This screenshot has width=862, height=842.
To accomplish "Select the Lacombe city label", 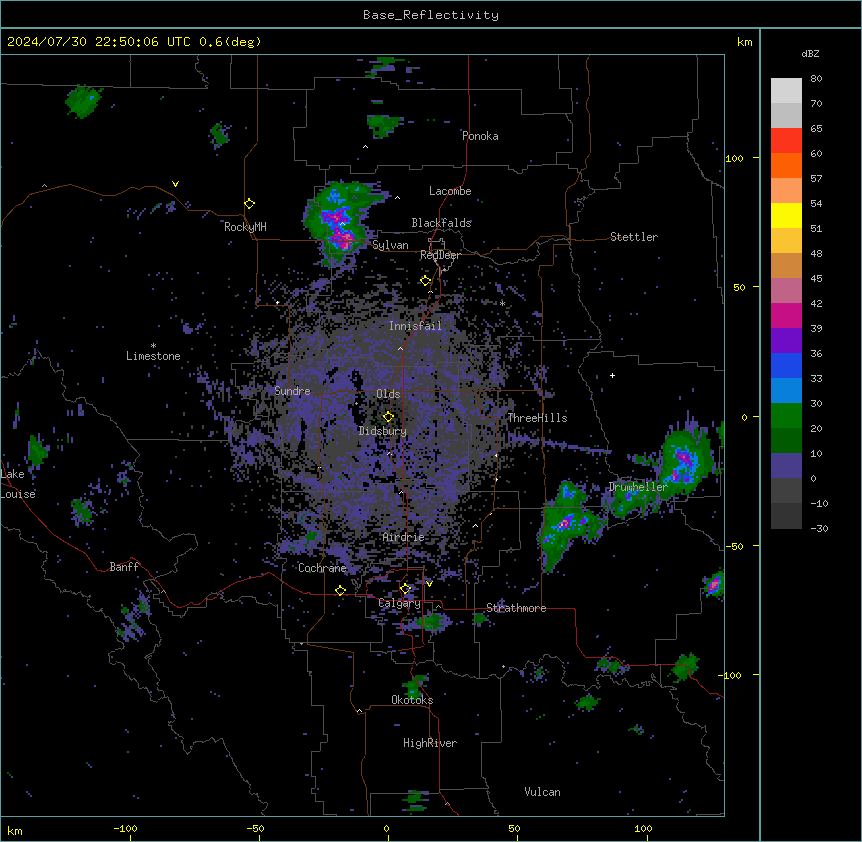I will click(450, 191).
